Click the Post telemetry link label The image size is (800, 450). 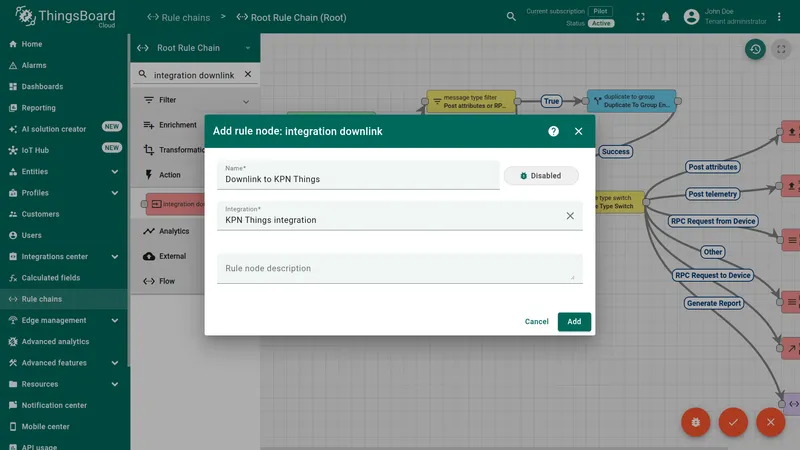pos(712,194)
